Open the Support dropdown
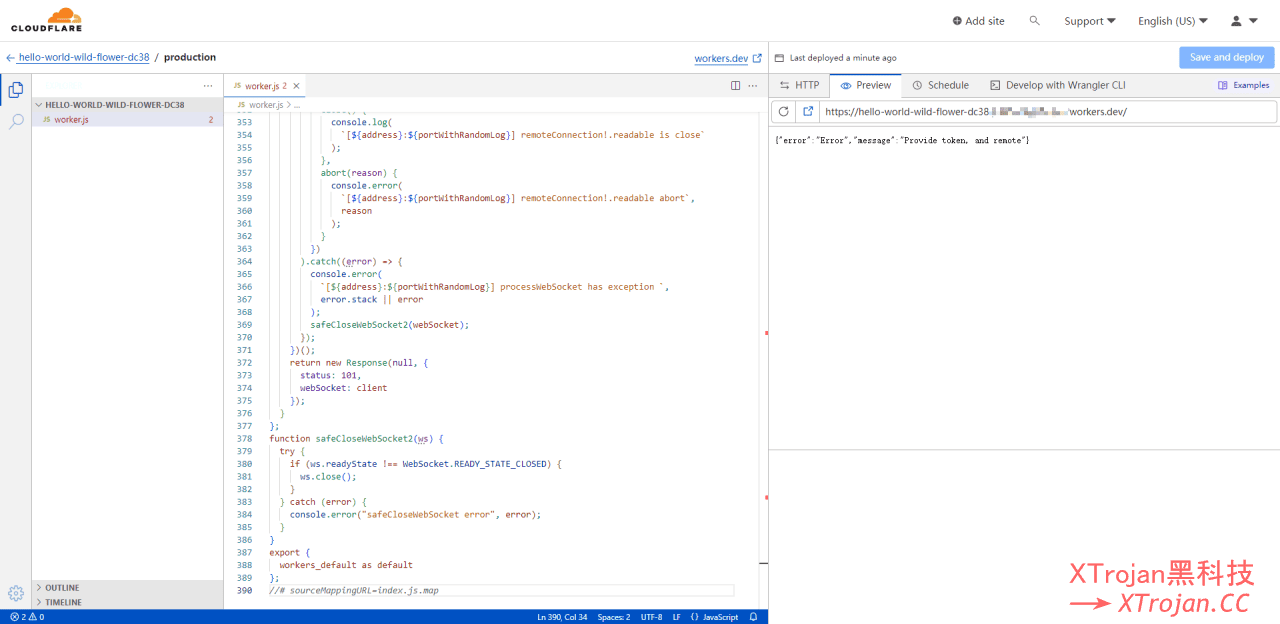Image resolution: width=1280 pixels, height=624 pixels. [x=1090, y=21]
